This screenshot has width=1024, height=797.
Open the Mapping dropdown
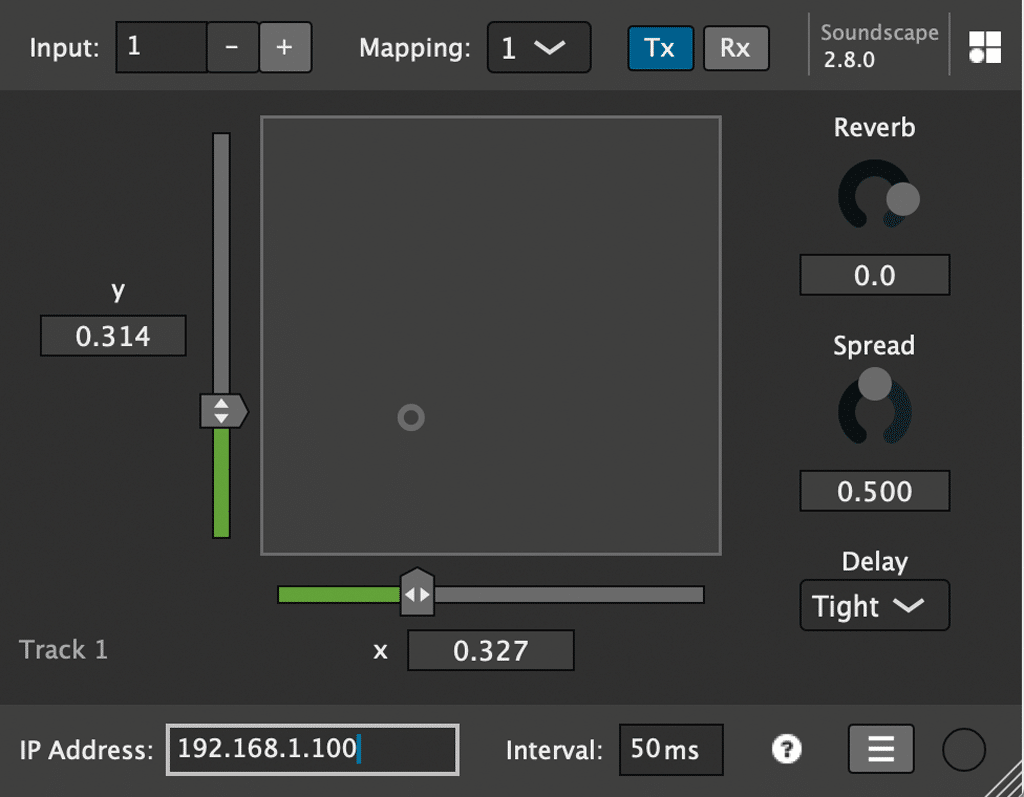point(538,48)
